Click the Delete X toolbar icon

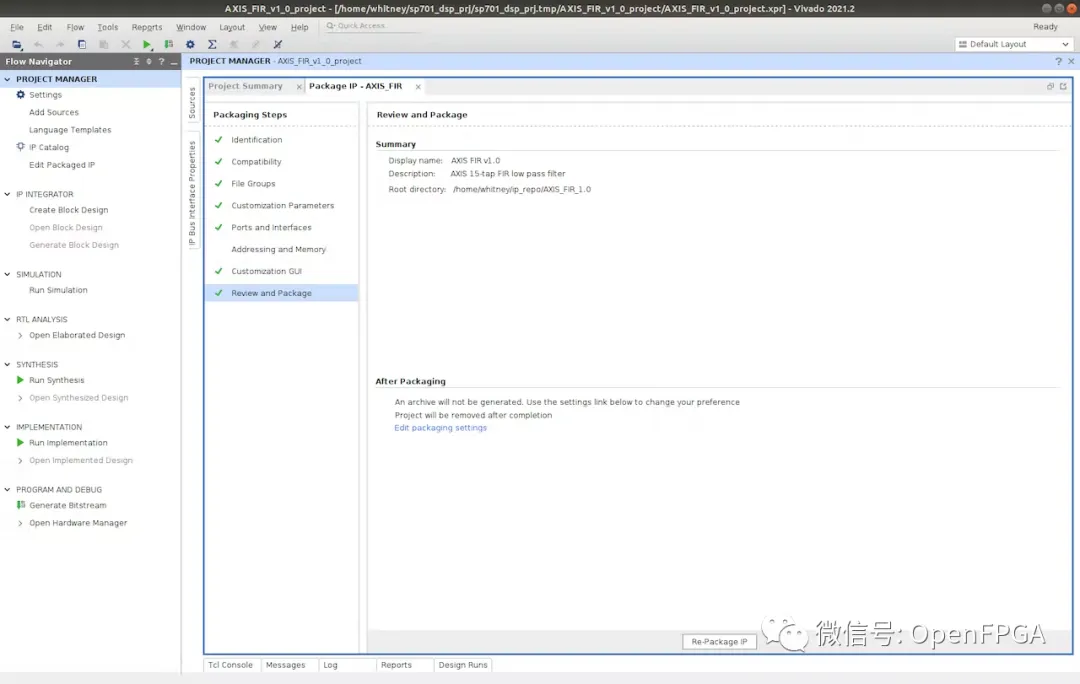coord(125,44)
